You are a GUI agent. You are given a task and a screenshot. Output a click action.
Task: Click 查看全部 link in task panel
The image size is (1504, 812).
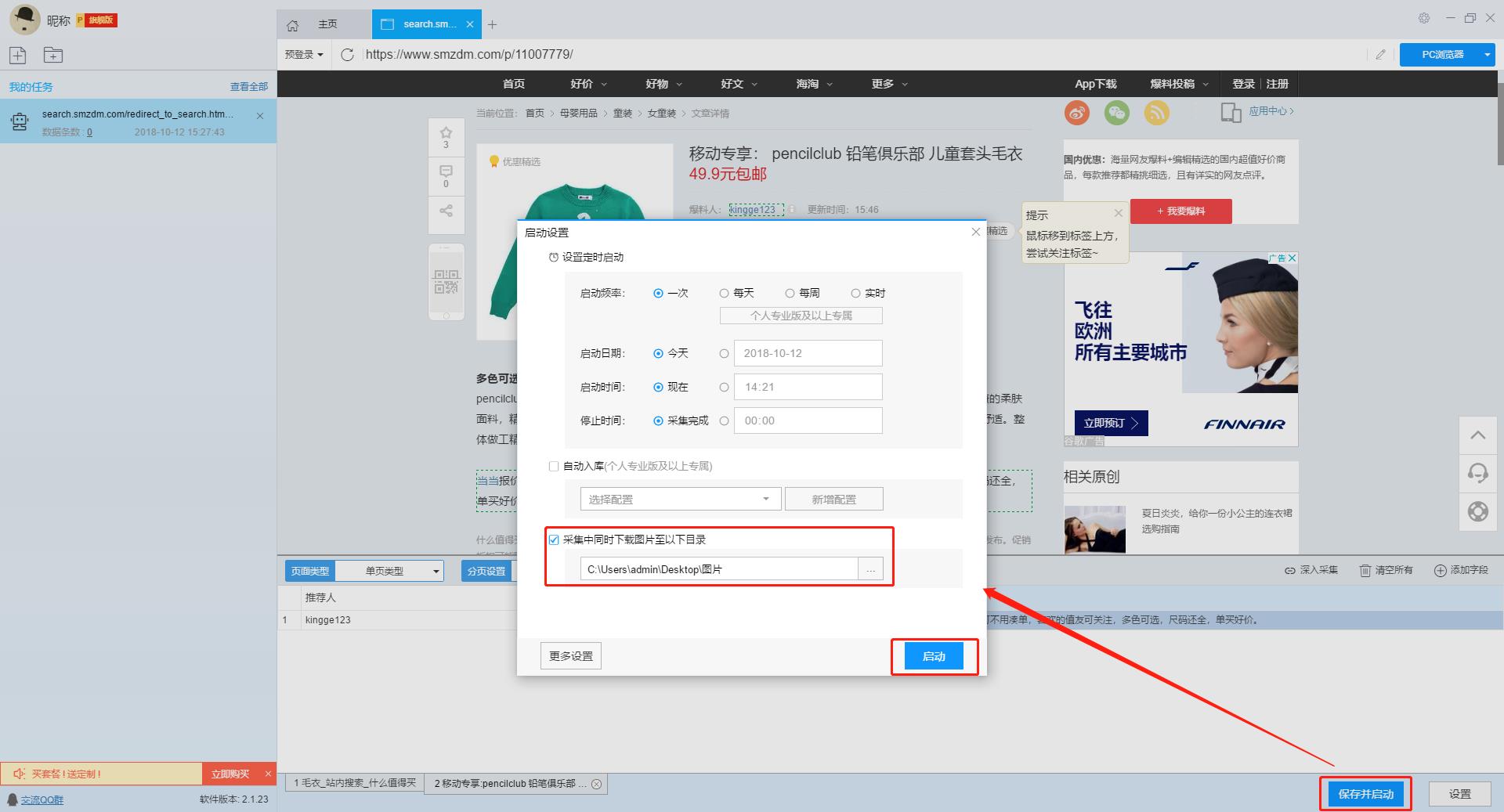coord(249,87)
